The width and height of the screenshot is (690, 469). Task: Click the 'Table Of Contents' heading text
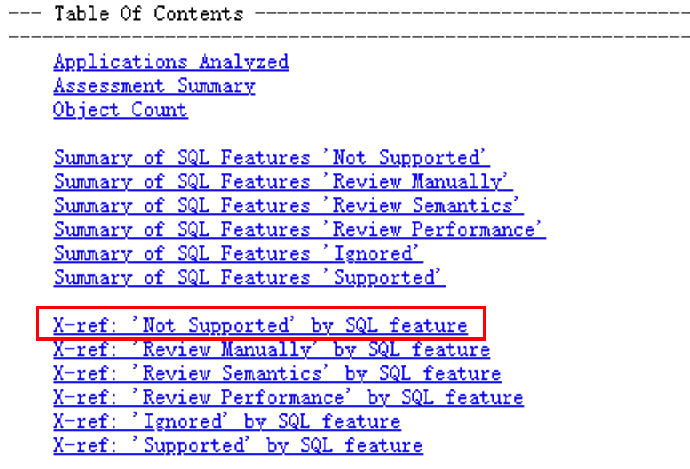(x=147, y=14)
